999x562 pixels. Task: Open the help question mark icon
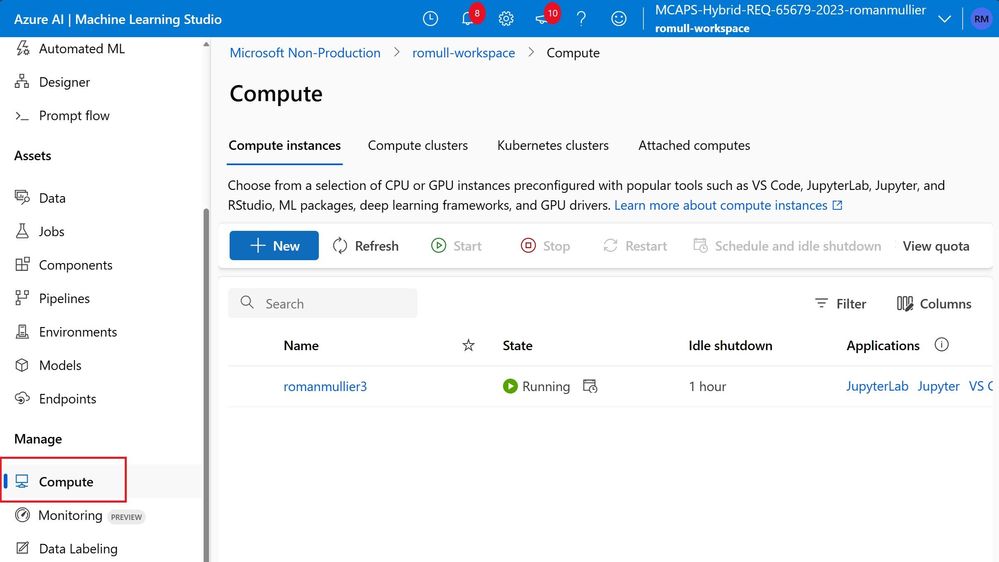[581, 18]
